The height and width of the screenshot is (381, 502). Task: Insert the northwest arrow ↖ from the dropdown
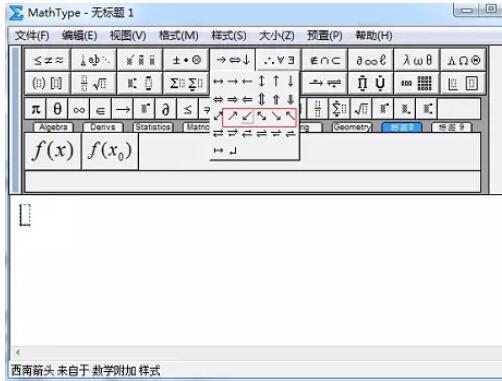(x=291, y=116)
